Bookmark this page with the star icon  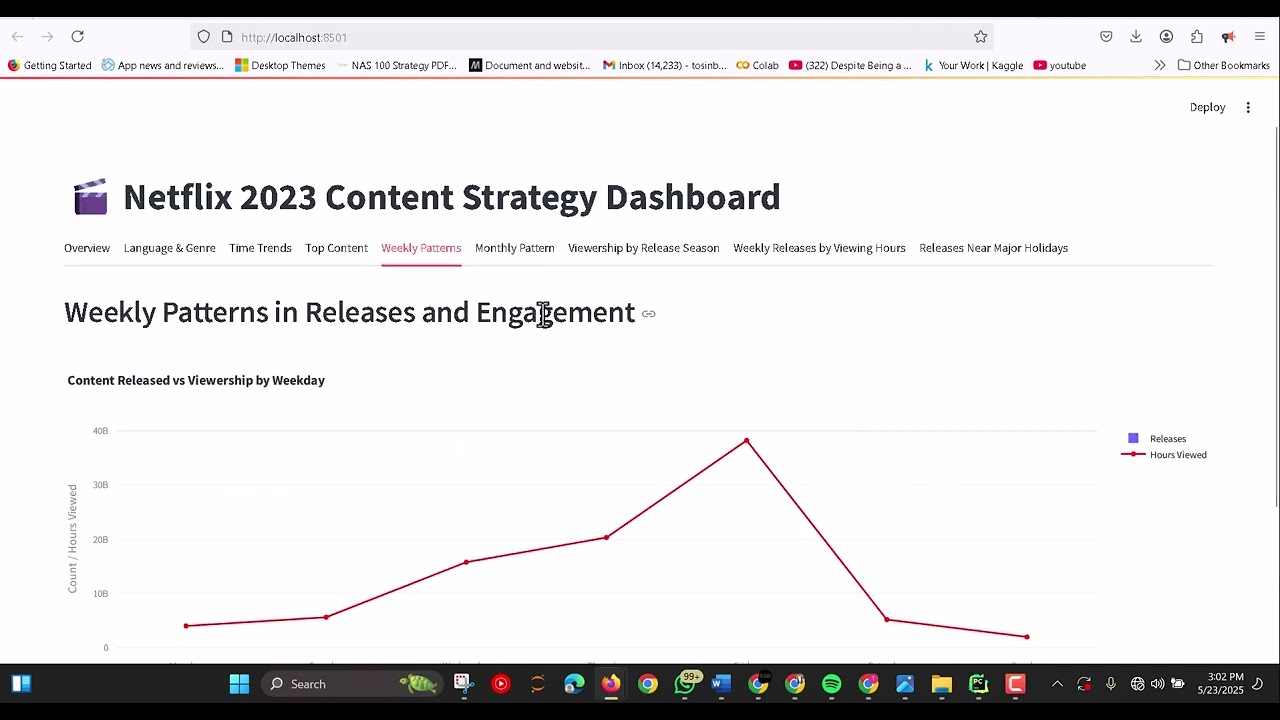981,37
